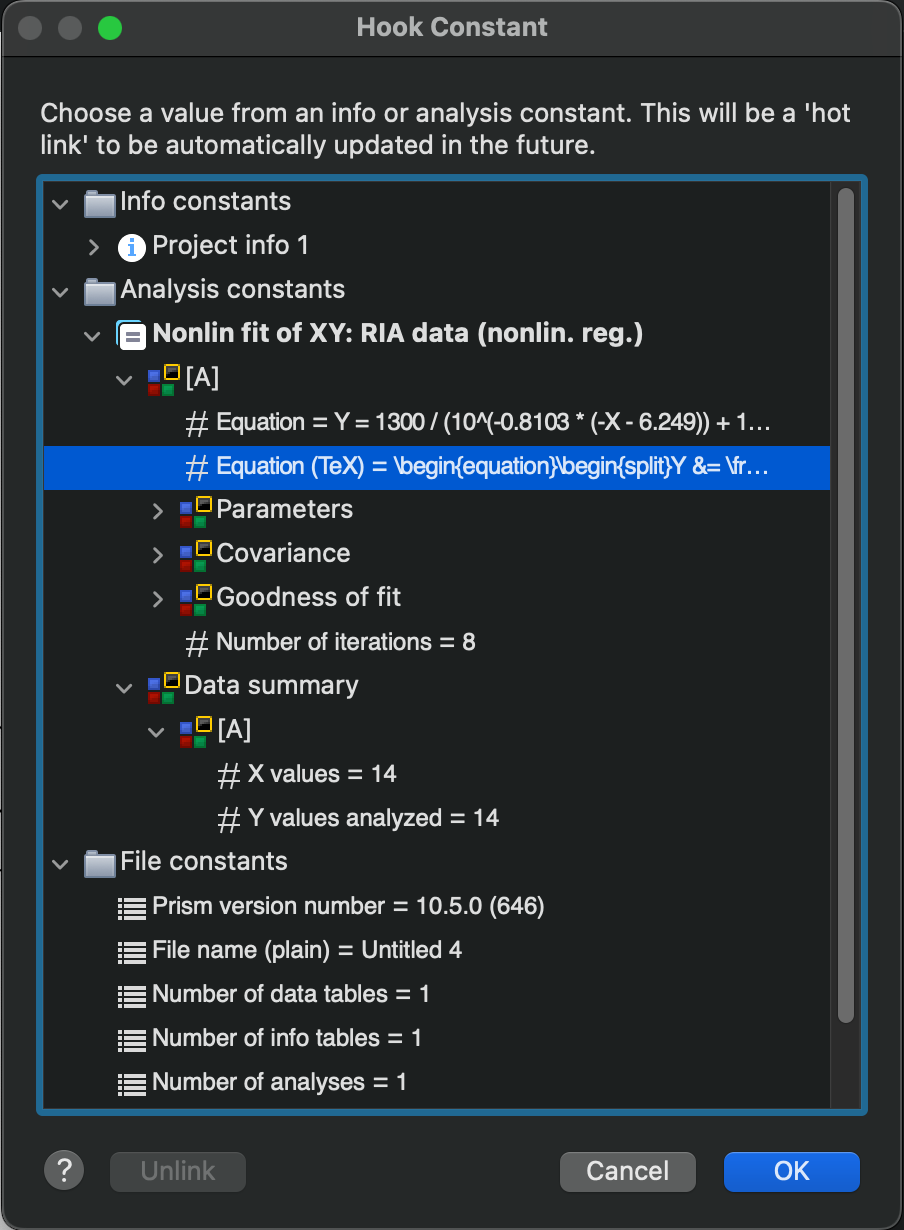The height and width of the screenshot is (1230, 904).
Task: Select the Y values analyzed = 14 row
Action: click(x=372, y=818)
